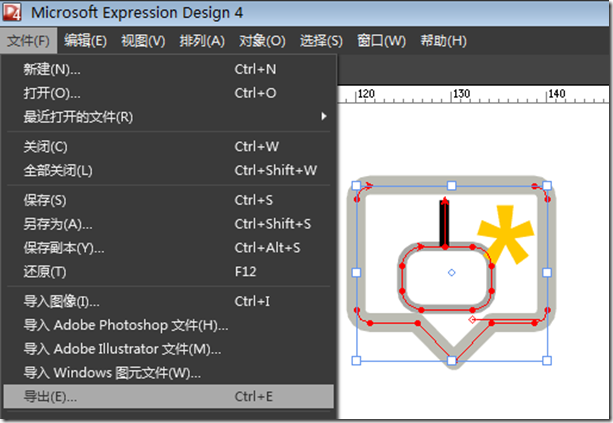Click the right-middle selection handle
Screen dimensions: 613x423
547,272
